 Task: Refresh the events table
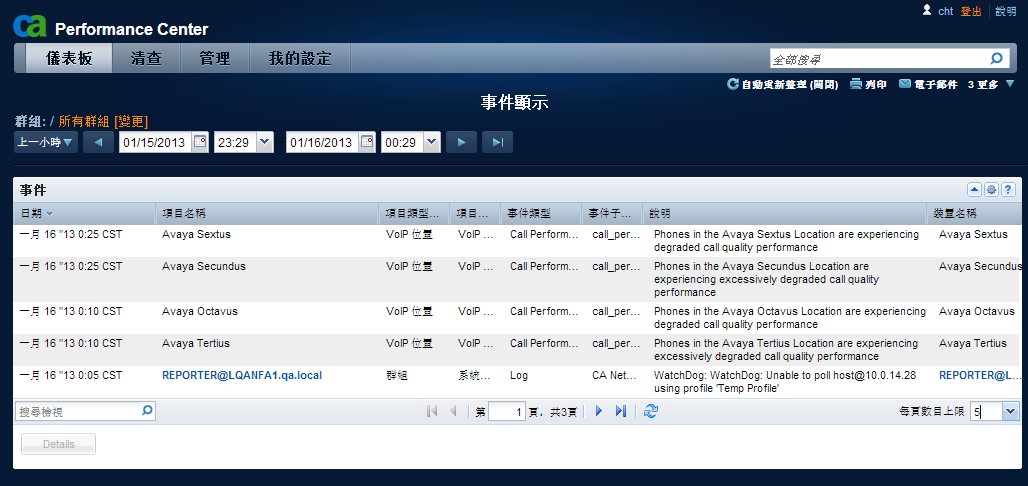(x=651, y=411)
